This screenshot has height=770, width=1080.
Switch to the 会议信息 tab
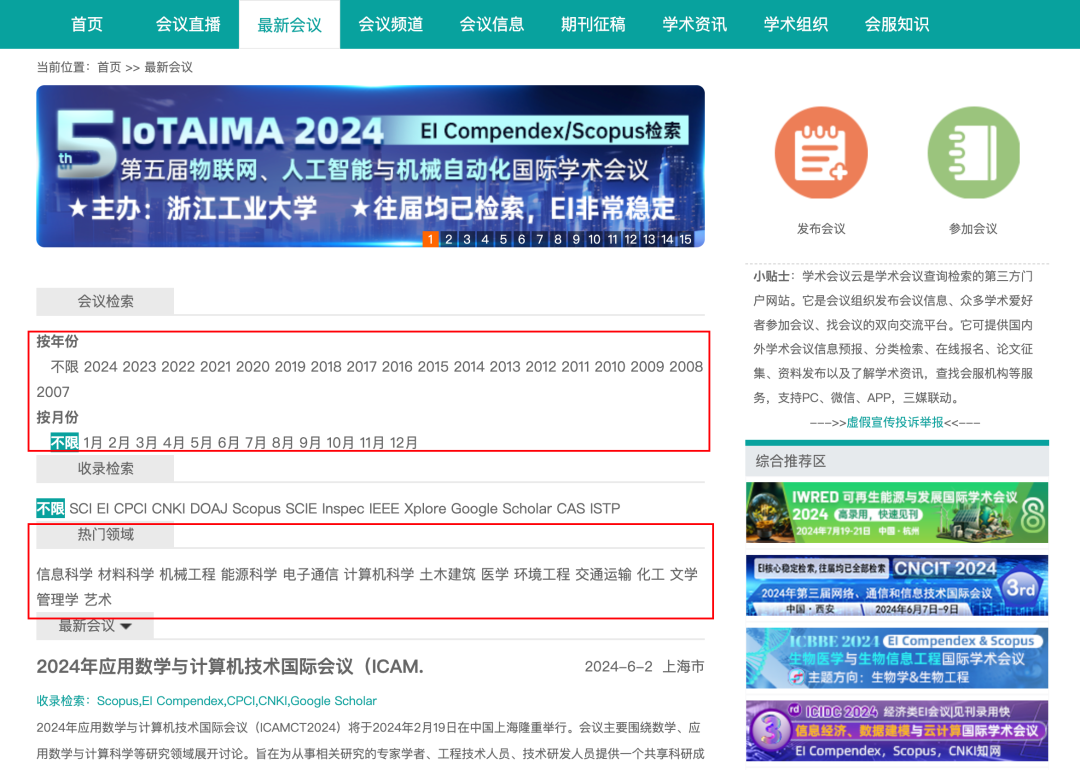click(492, 24)
